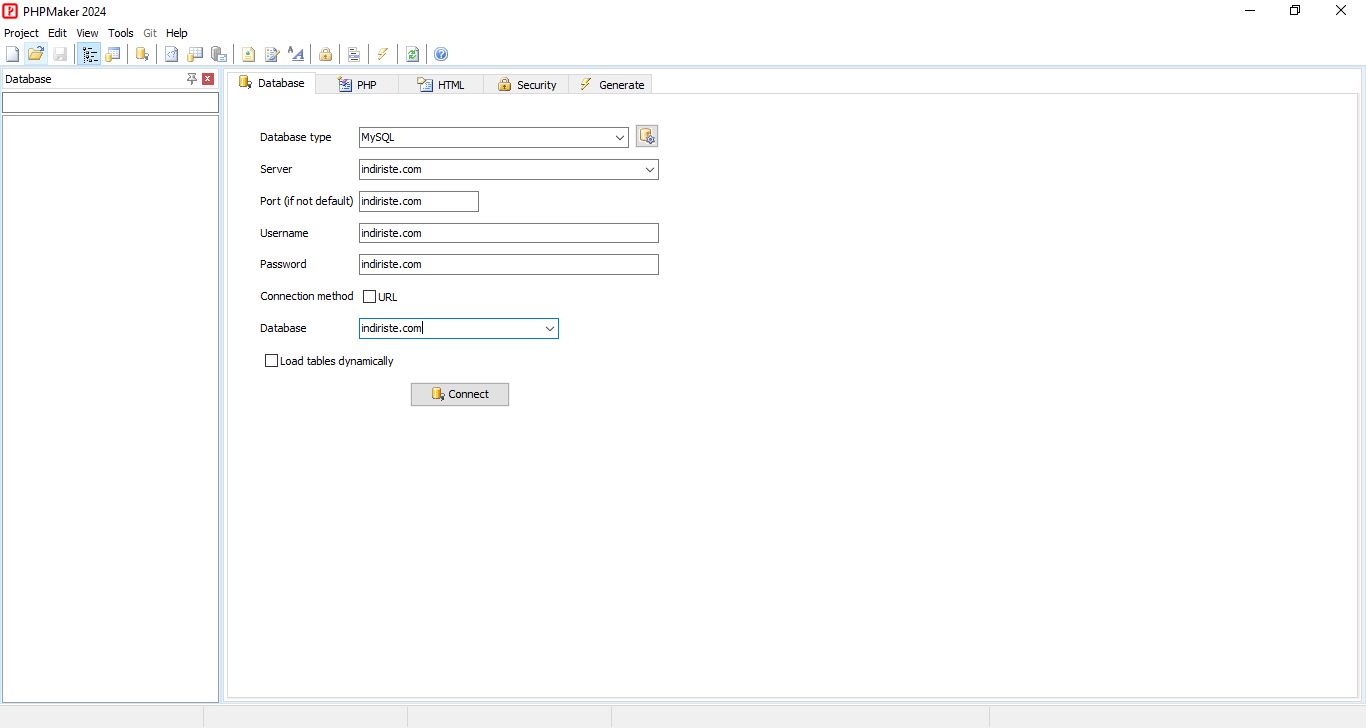Image resolution: width=1366 pixels, height=728 pixels.
Task: Focus the Port (if not default) field
Action: pos(419,201)
